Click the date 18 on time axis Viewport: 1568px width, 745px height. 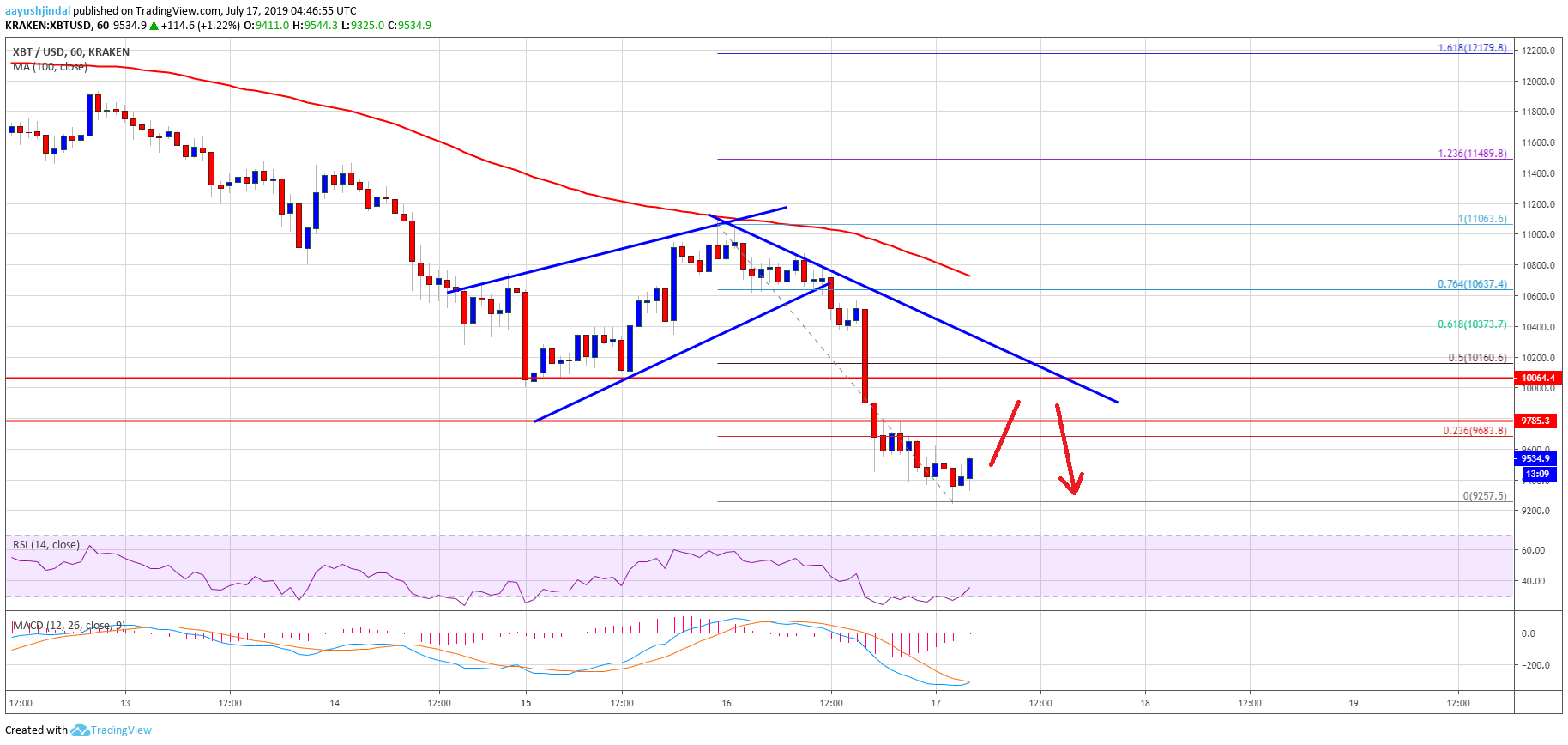pos(1145,703)
